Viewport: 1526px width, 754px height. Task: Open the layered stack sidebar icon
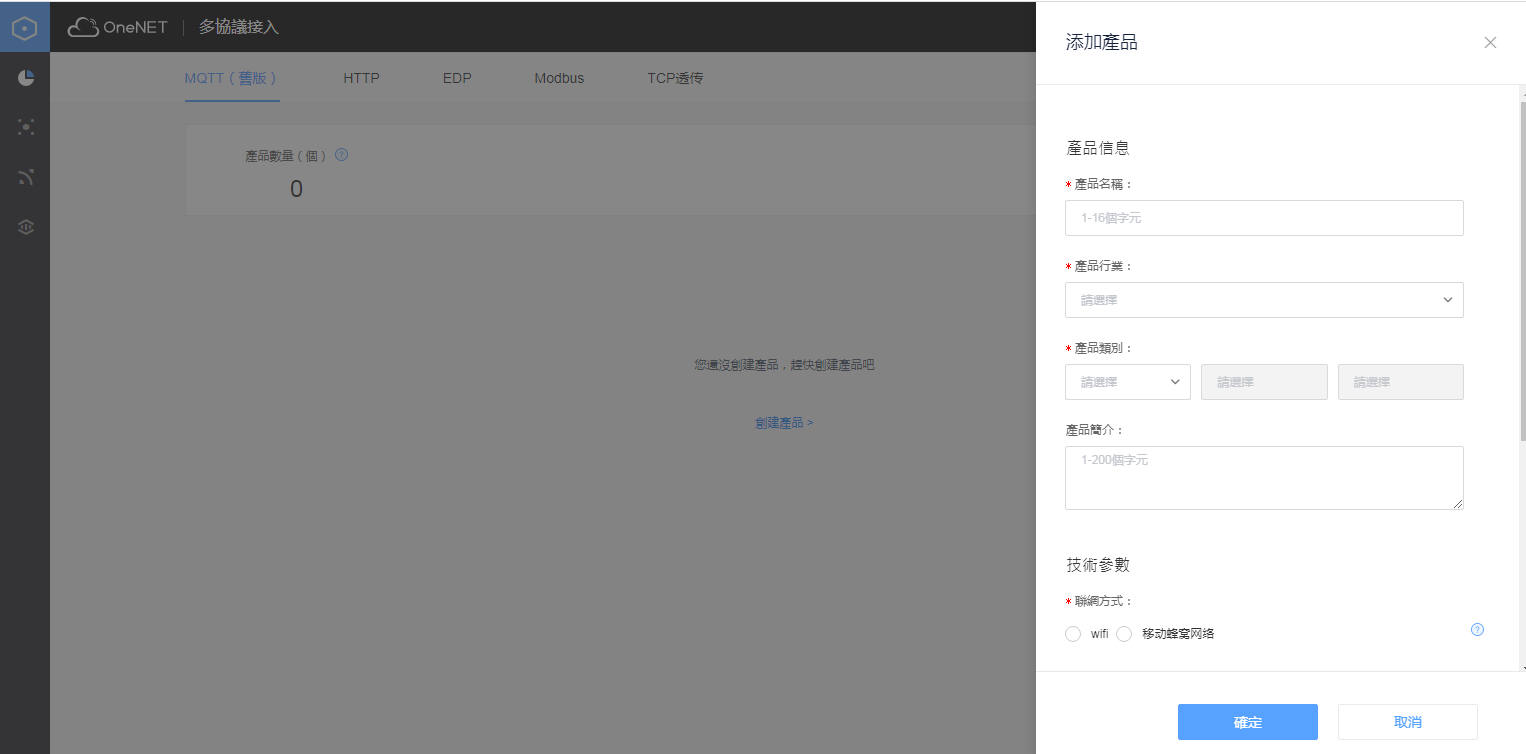tap(26, 227)
